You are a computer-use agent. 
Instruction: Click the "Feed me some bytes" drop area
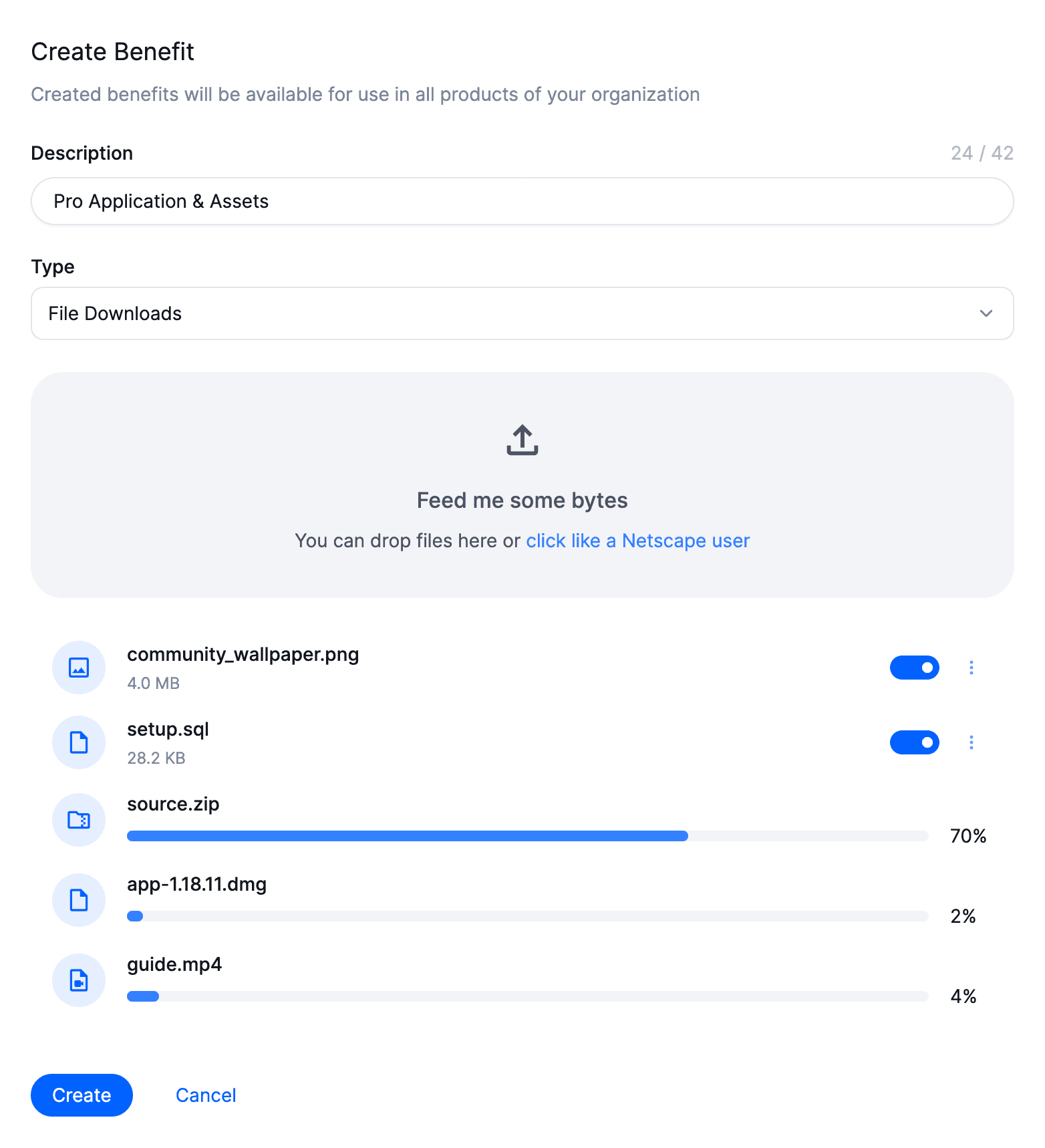(x=522, y=500)
